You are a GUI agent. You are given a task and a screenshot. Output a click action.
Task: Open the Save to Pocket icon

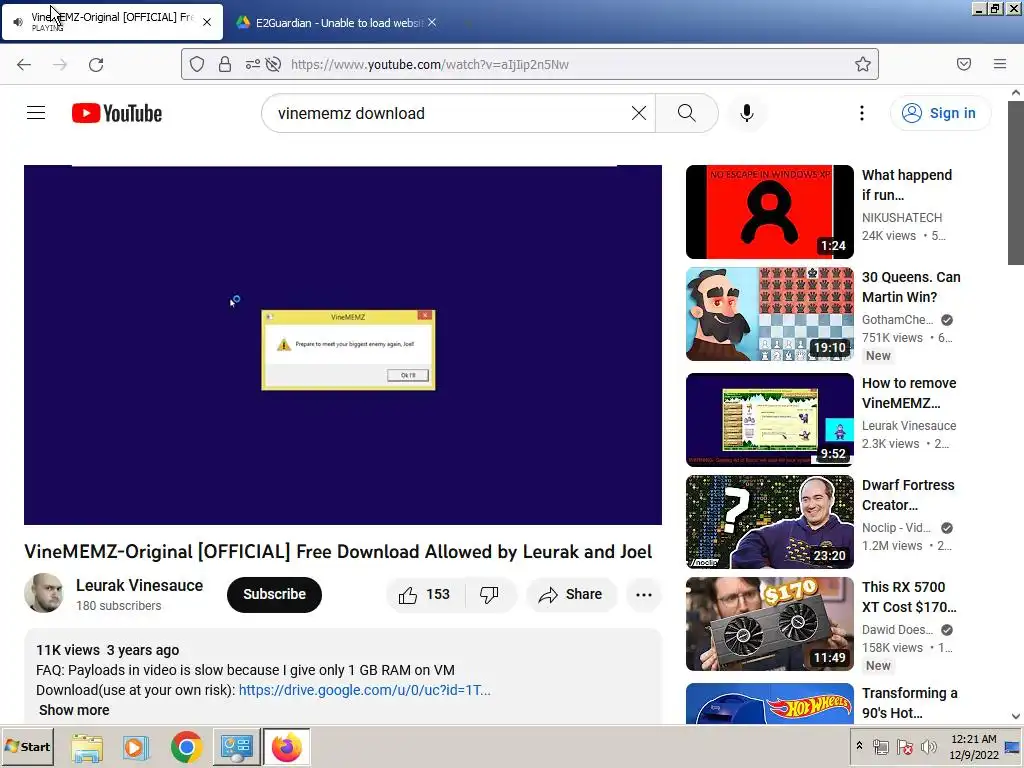(x=964, y=64)
